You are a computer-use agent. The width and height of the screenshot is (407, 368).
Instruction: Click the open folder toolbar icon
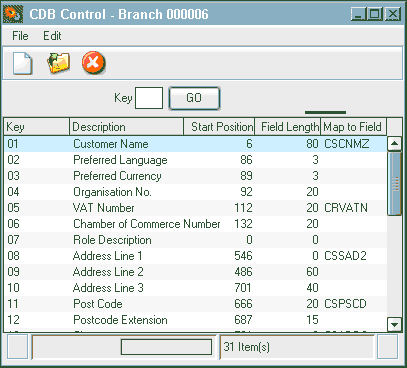click(58, 63)
